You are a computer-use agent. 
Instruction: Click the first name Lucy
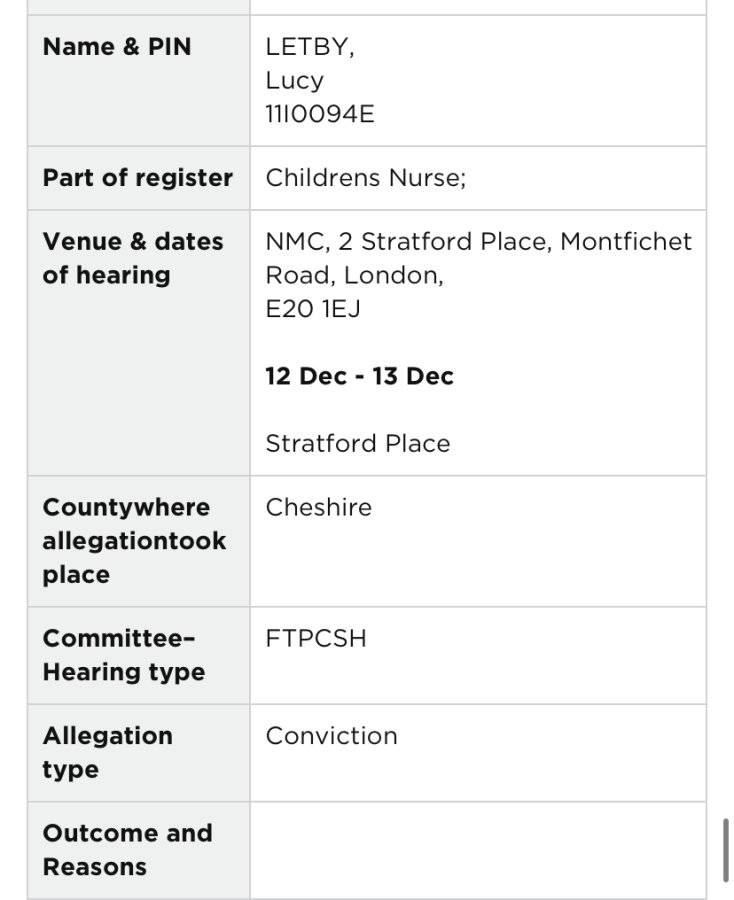294,81
